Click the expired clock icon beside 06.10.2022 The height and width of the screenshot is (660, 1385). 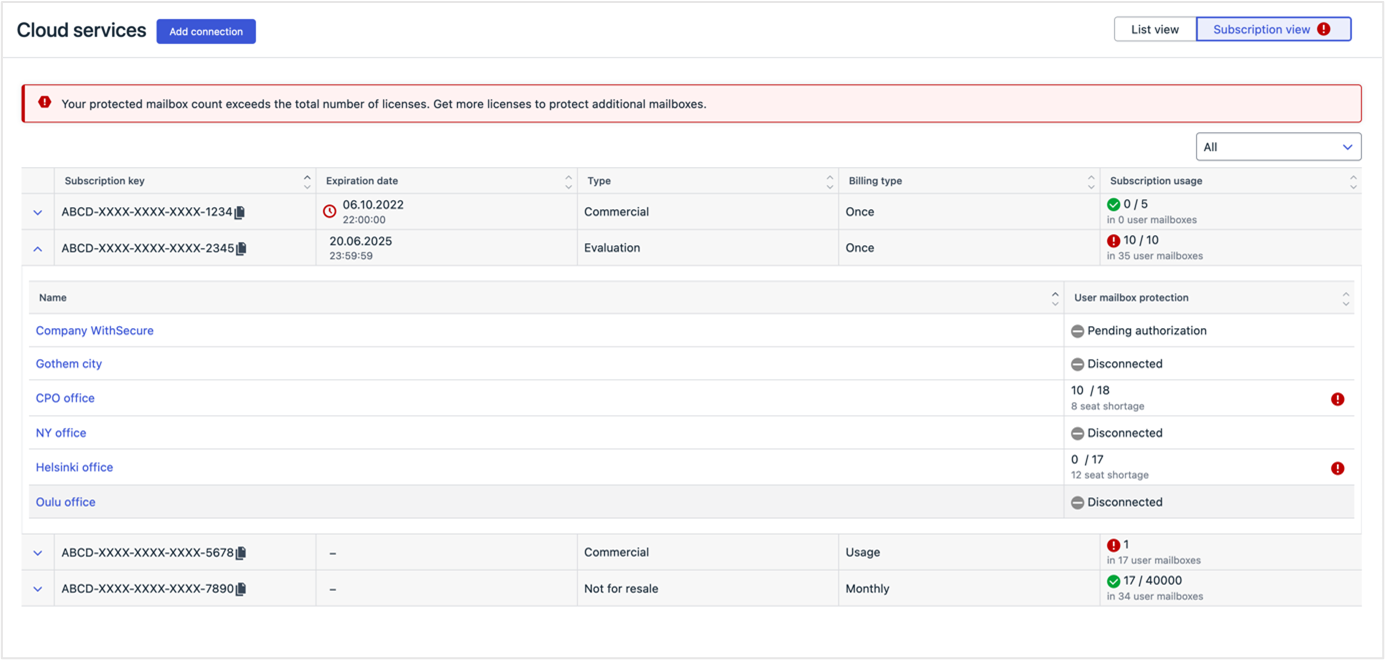[329, 212]
